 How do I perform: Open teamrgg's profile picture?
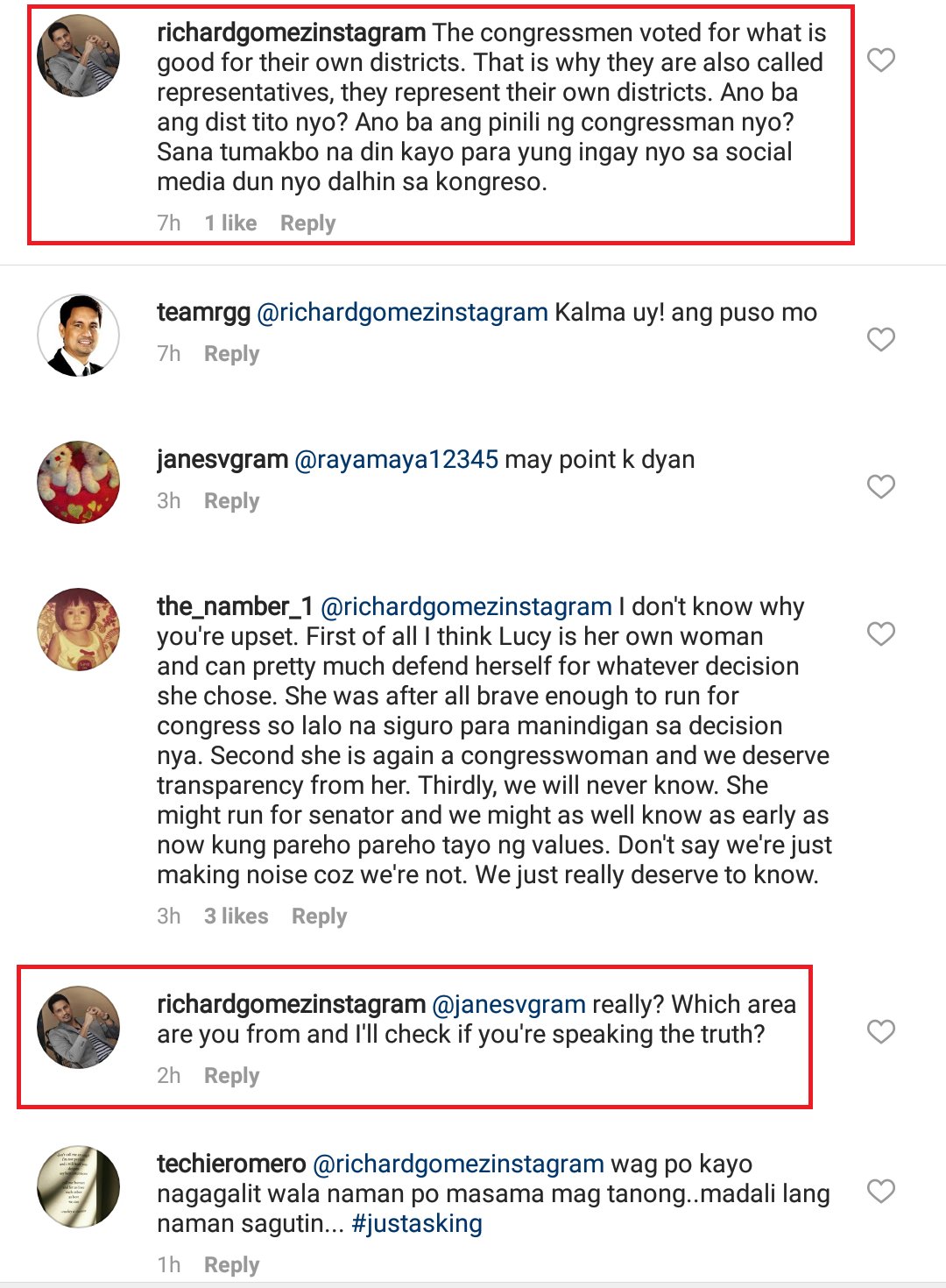click(79, 336)
